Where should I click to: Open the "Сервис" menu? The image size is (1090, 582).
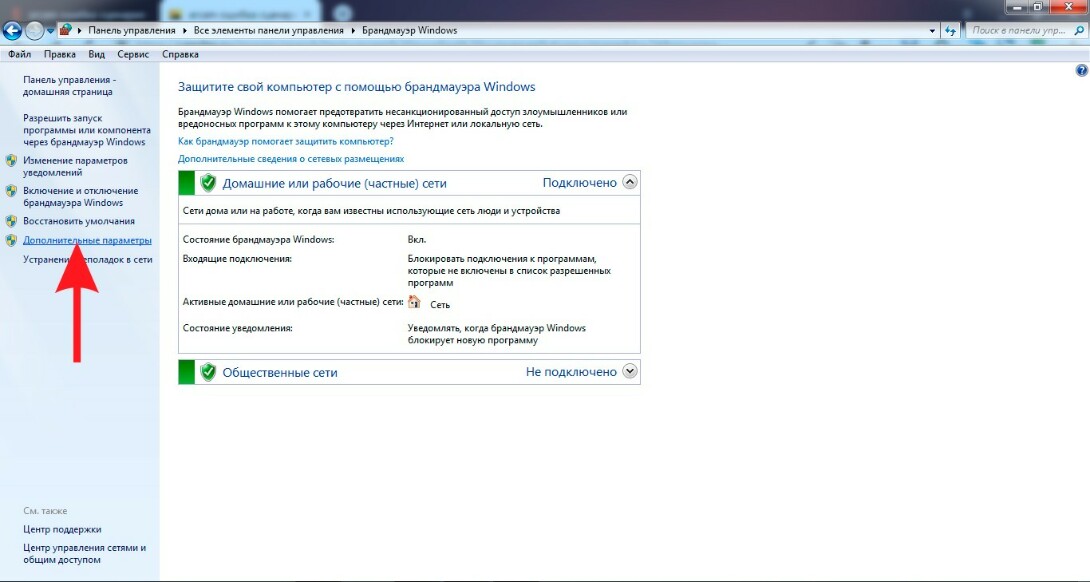[x=133, y=54]
